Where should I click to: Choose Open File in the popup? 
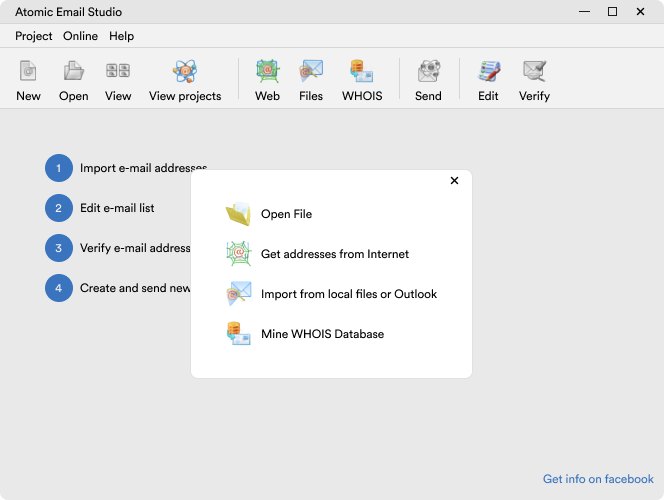(x=286, y=214)
